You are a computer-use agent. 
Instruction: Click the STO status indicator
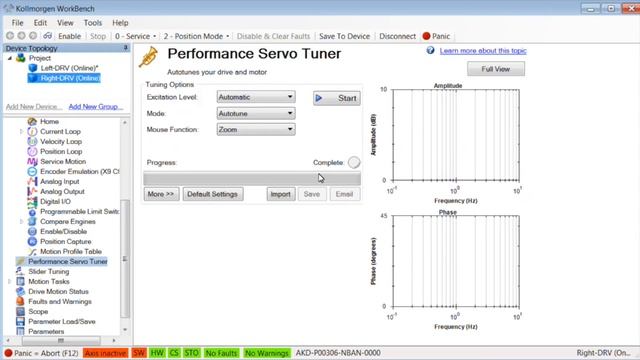coord(191,353)
